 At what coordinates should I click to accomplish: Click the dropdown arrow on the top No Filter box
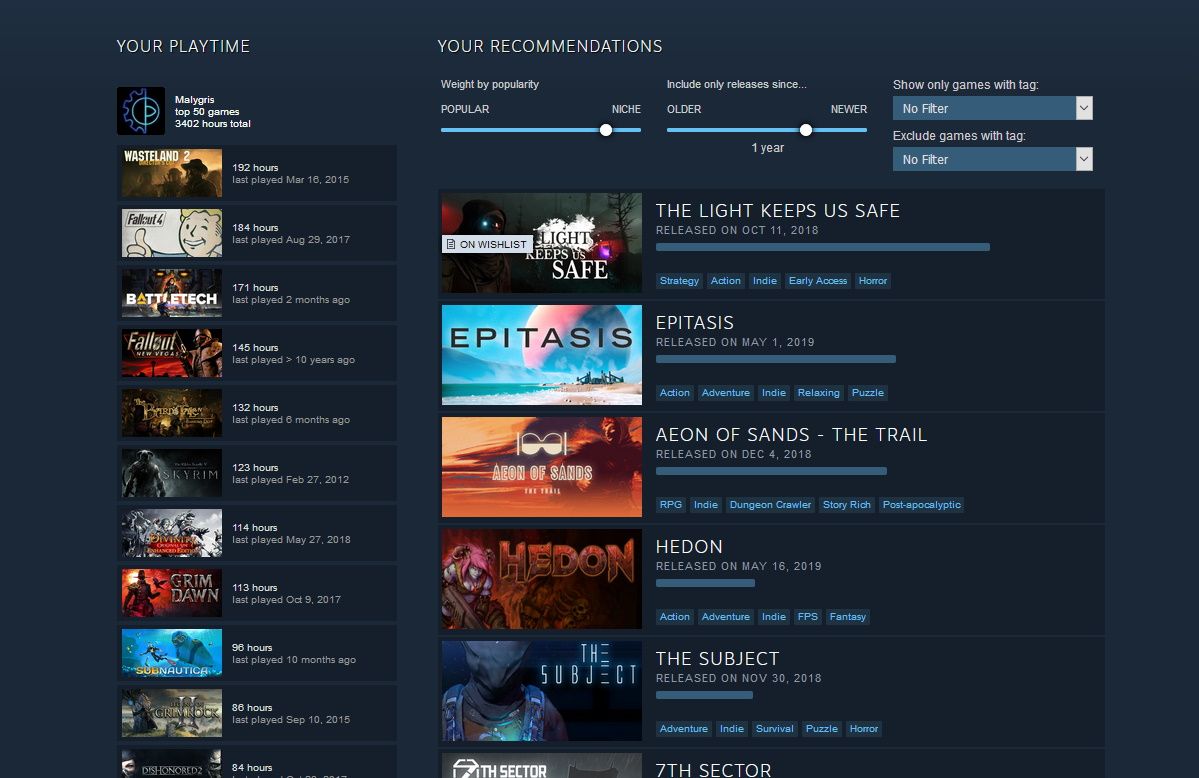pyautogui.click(x=1084, y=108)
